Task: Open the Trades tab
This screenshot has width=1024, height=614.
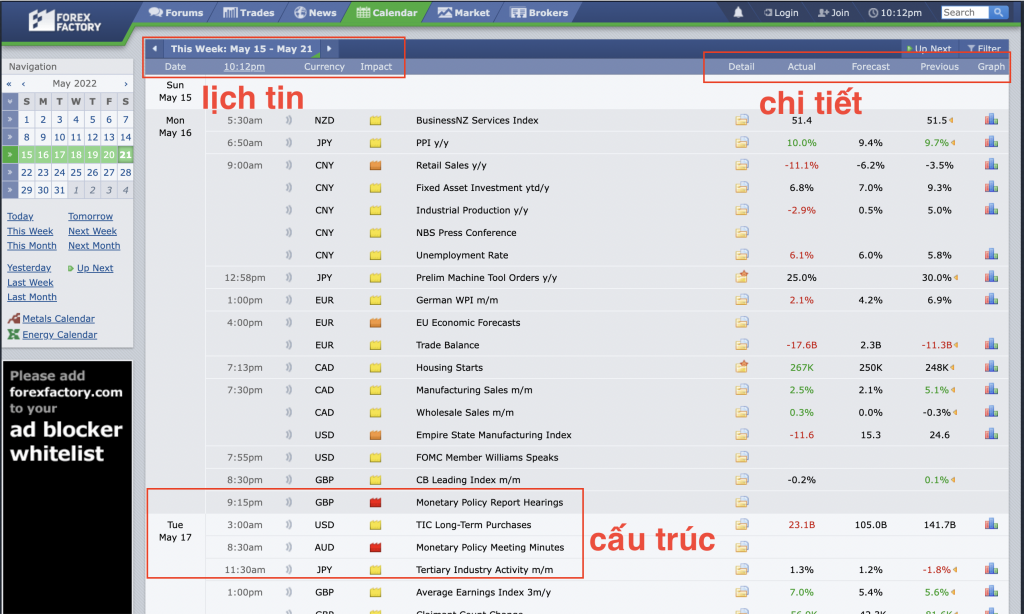Action: 248,12
